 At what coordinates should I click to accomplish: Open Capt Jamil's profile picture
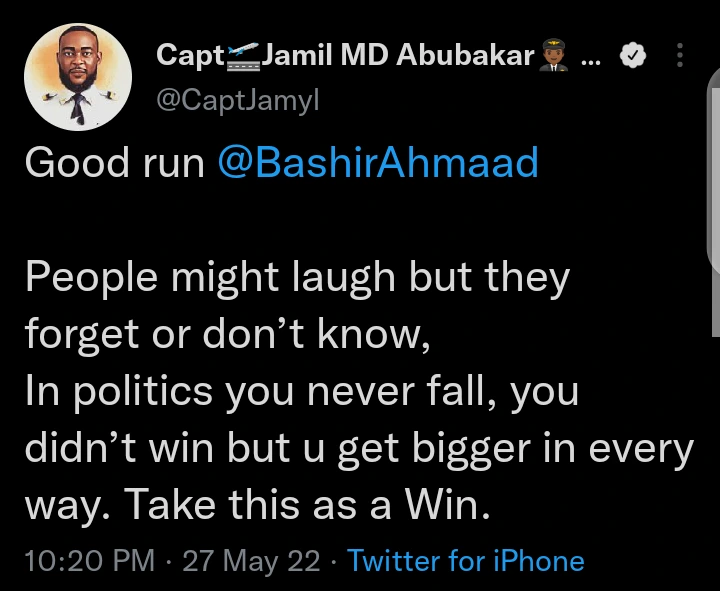(x=78, y=77)
